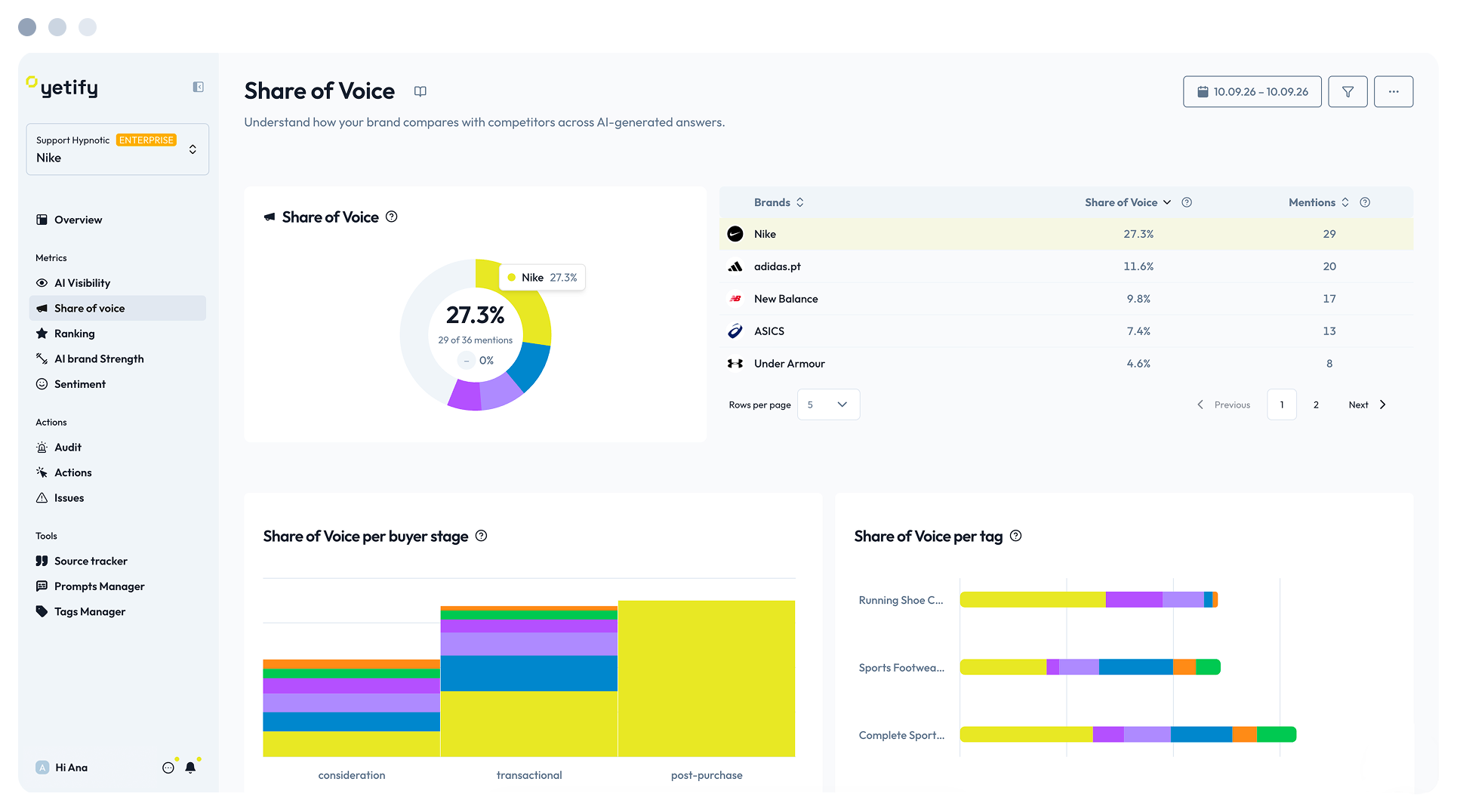
Task: Sort table by Brands column
Action: pyautogui.click(x=779, y=202)
